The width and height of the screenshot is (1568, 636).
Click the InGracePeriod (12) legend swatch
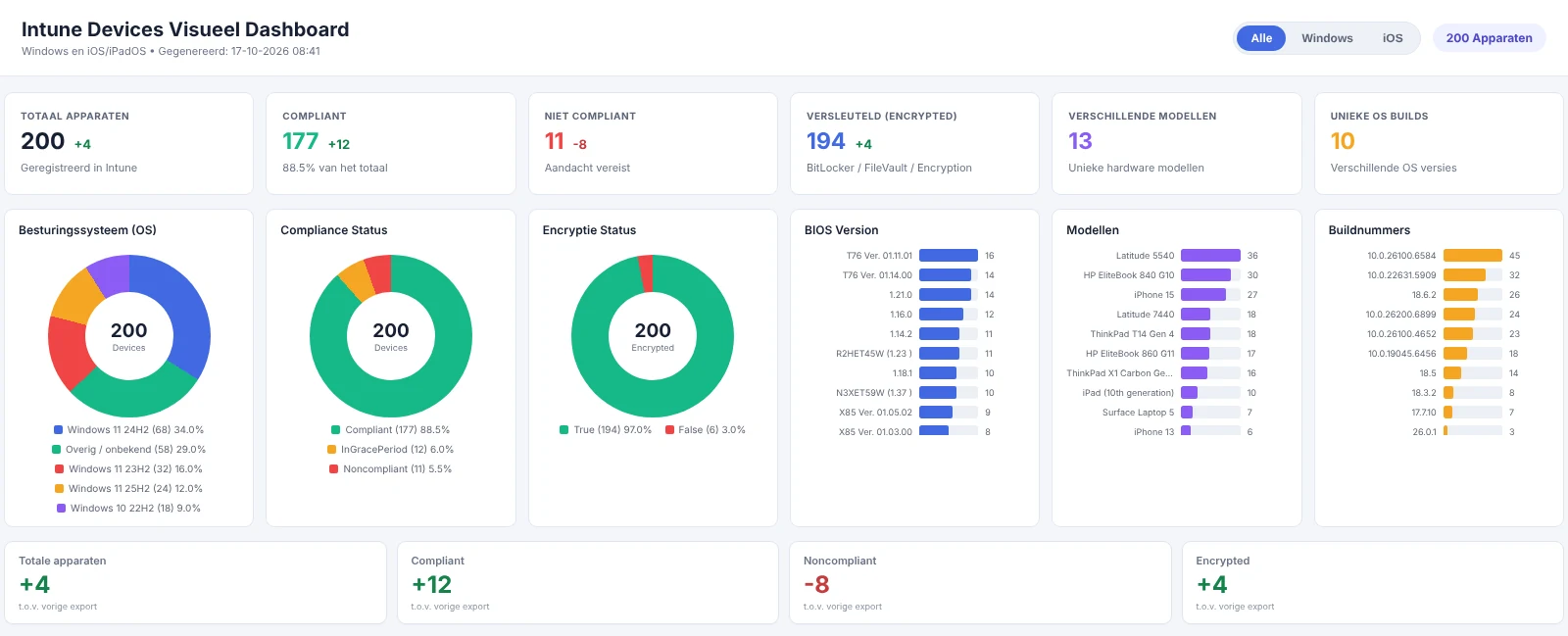tap(331, 450)
